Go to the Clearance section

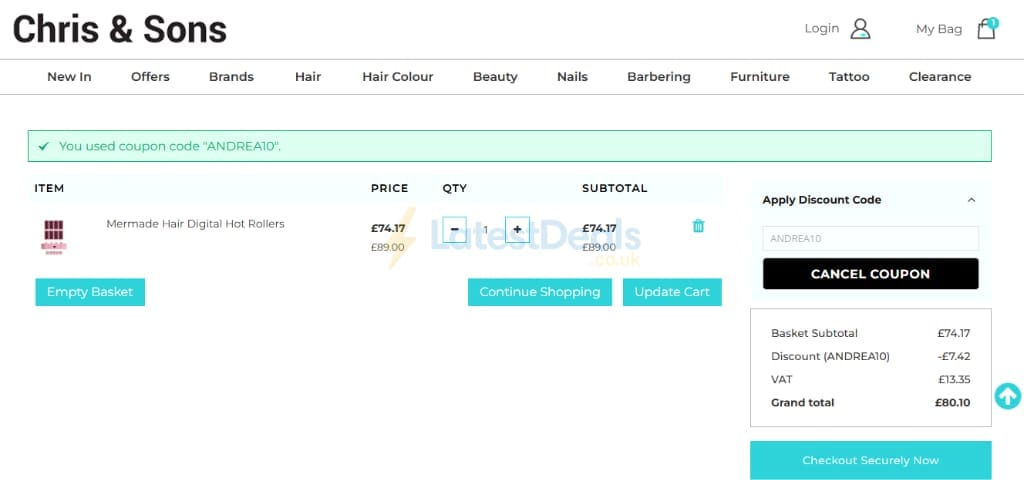[940, 77]
